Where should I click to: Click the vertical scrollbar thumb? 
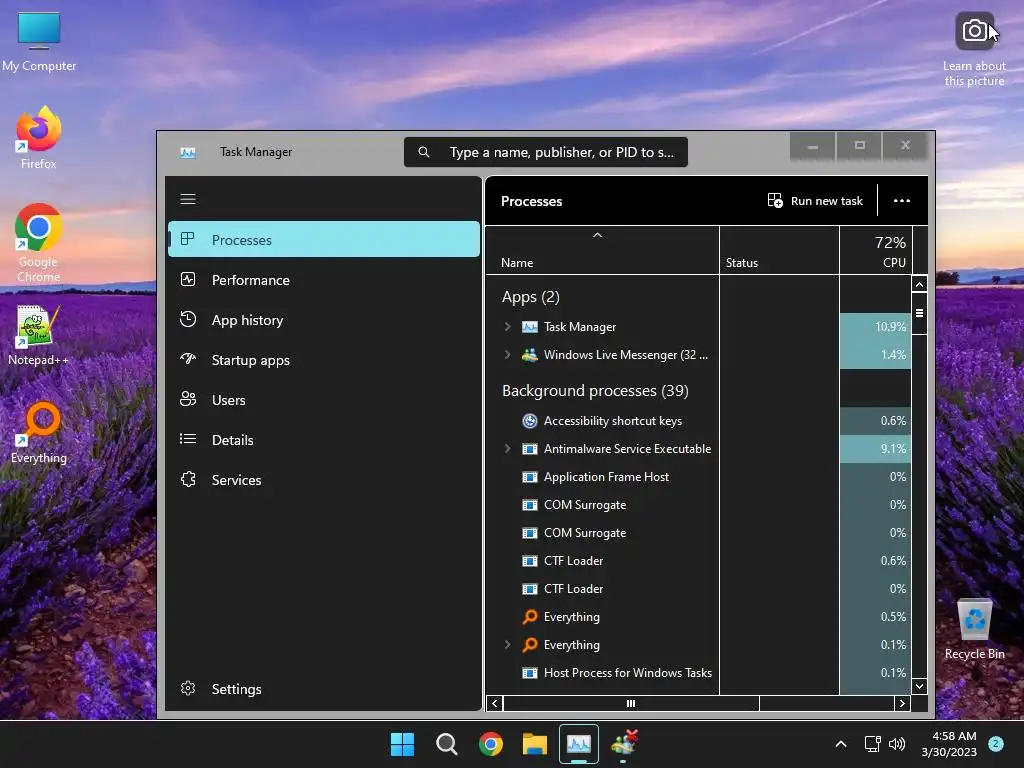[920, 313]
